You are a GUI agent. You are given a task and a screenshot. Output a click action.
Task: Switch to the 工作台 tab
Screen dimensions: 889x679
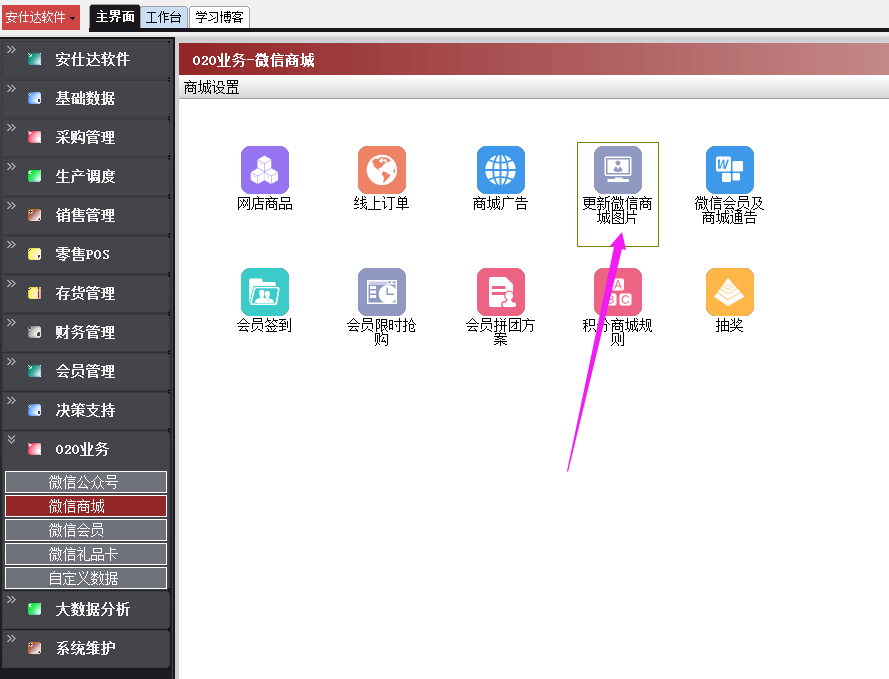164,18
